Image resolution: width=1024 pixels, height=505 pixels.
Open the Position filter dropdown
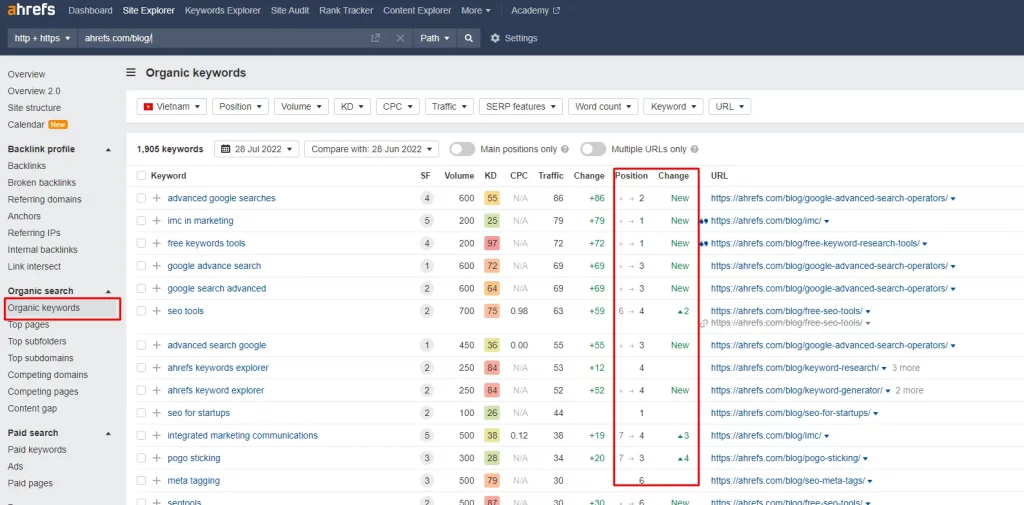pyautogui.click(x=240, y=106)
